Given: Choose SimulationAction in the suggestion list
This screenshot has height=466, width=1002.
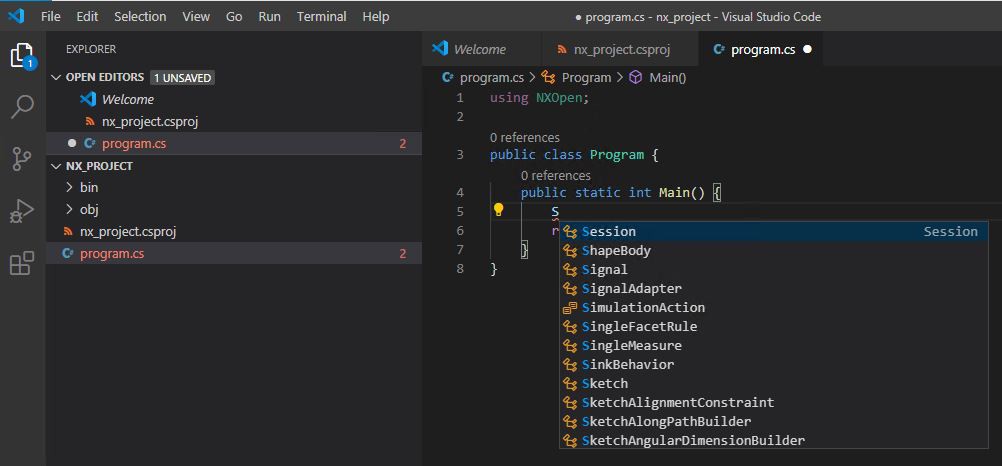Looking at the screenshot, I should [643, 307].
